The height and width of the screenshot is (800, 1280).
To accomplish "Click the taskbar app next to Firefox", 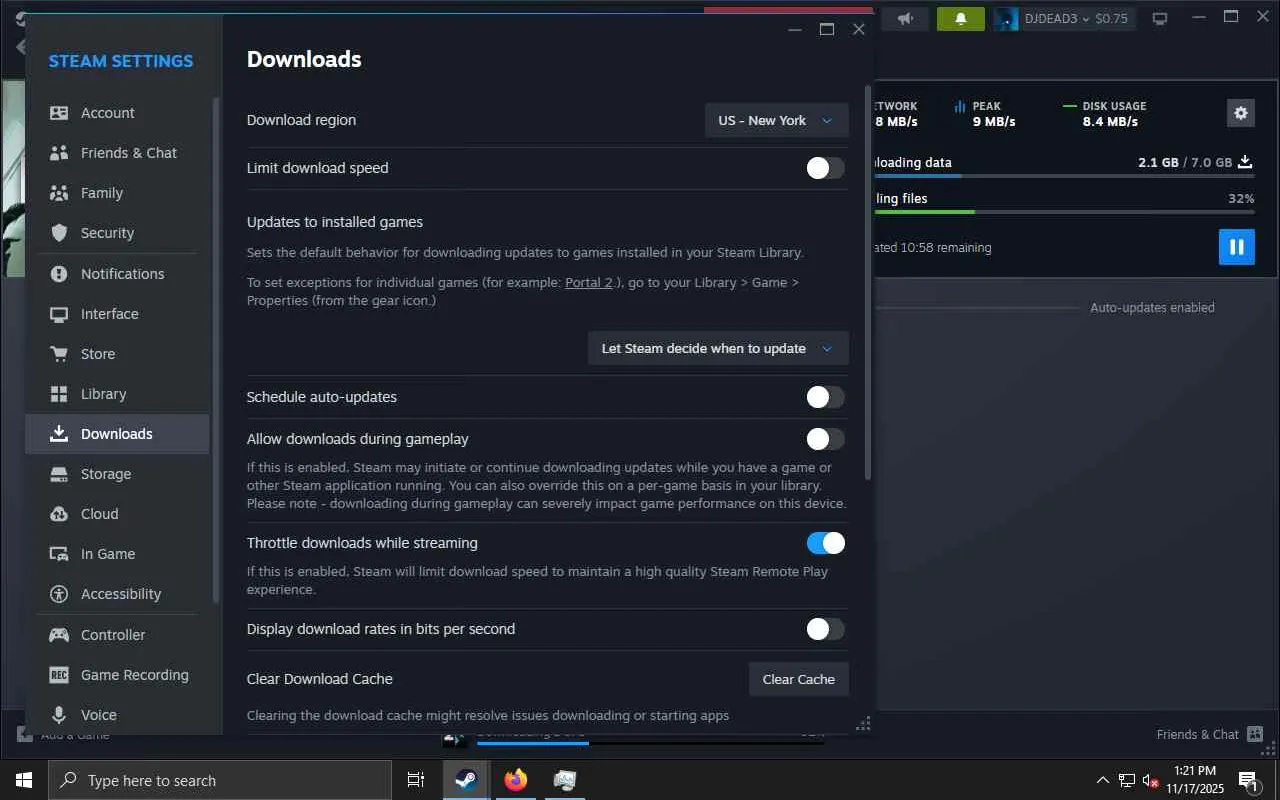I will pyautogui.click(x=565, y=780).
